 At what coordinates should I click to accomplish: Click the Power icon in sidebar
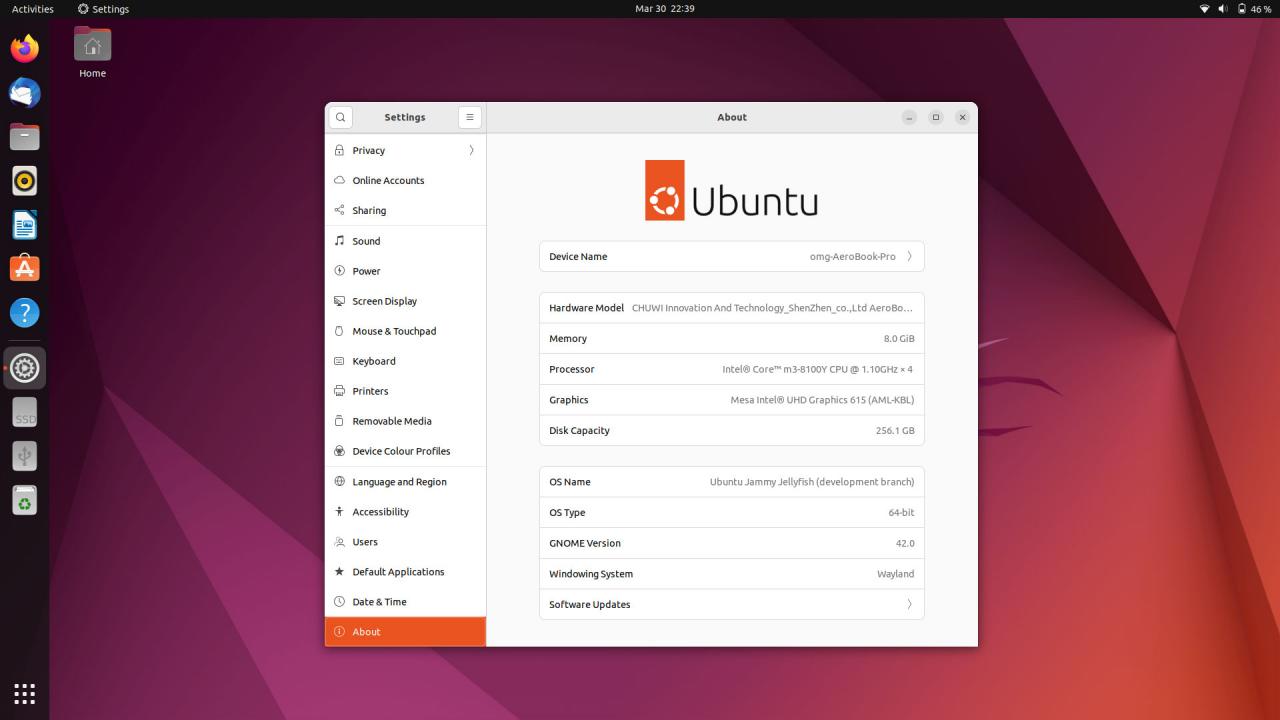339,271
